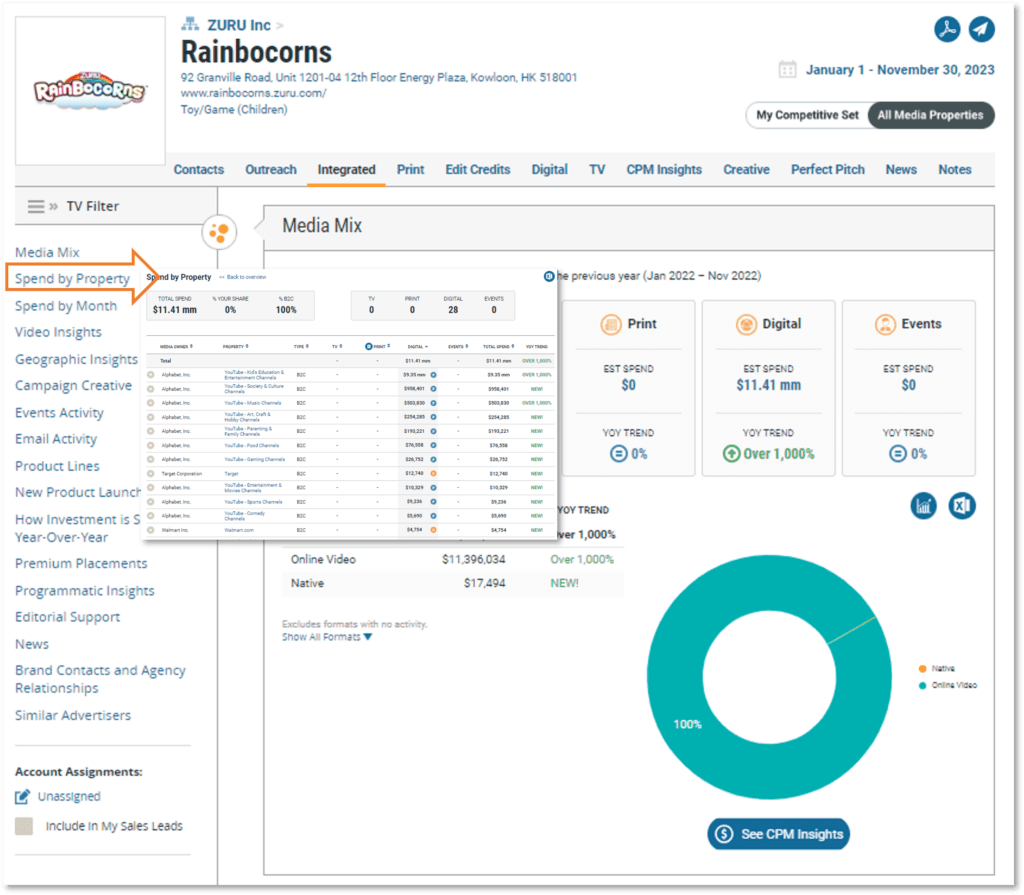Image resolution: width=1024 pixels, height=895 pixels.
Task: Expand the YouTube - Gaming Channels row
Action: (x=151, y=459)
